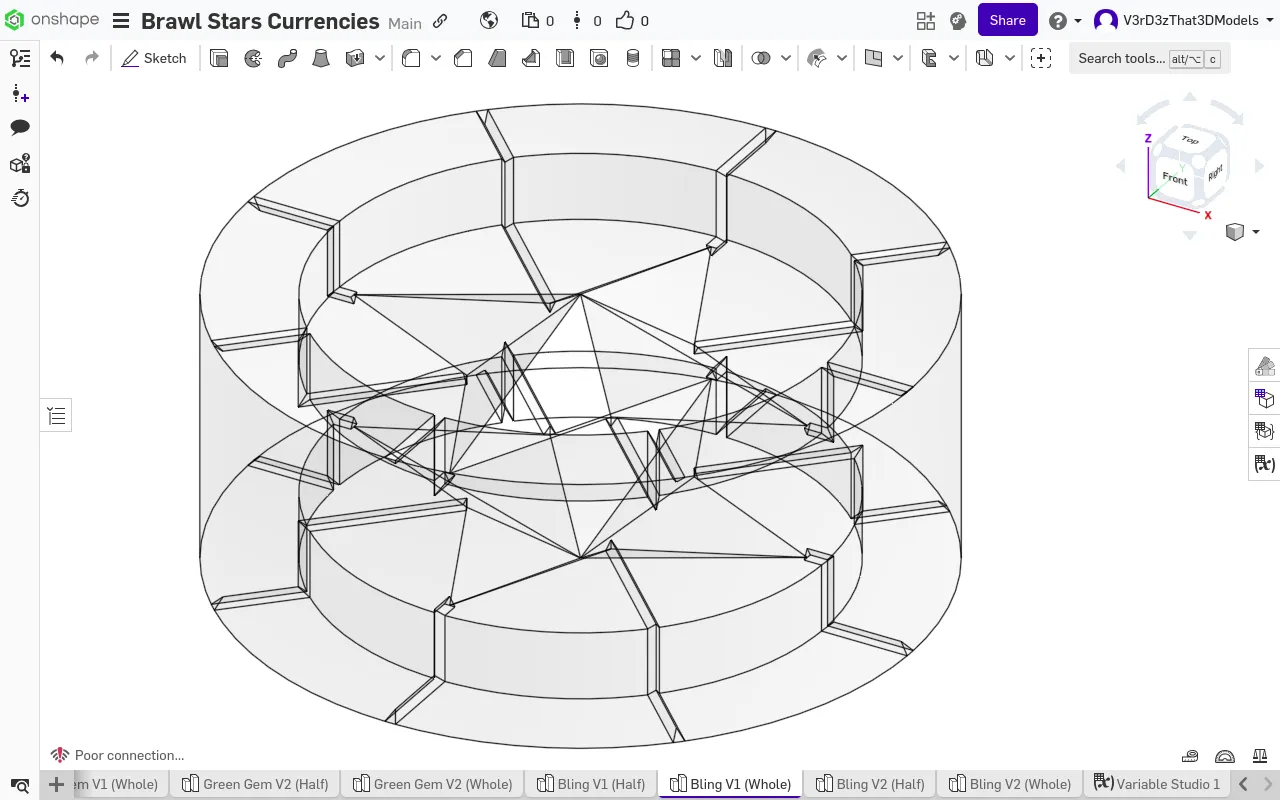The height and width of the screenshot is (800, 1280).
Task: Select the Shell tool icon
Action: (x=565, y=58)
